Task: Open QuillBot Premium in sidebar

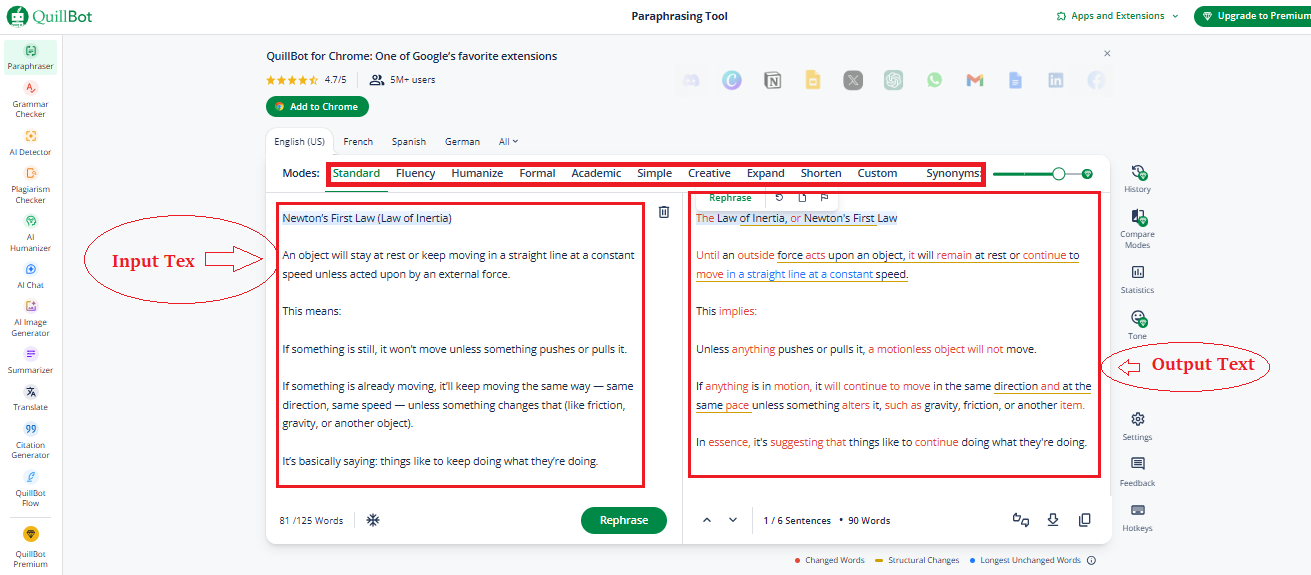Action: (30, 546)
